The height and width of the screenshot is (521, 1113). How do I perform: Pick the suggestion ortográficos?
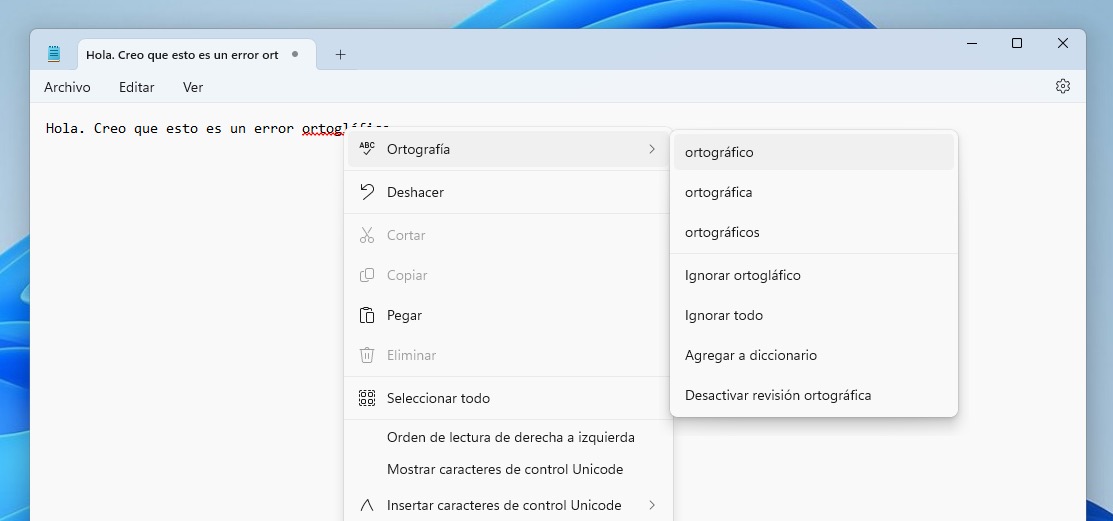coord(813,232)
